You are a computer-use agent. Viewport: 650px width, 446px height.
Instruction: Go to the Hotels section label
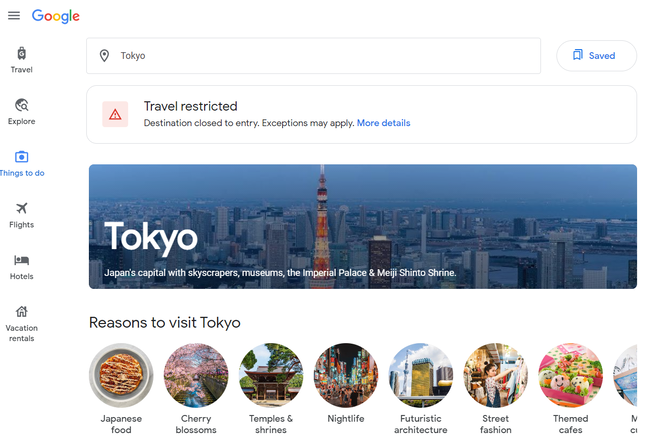[x=22, y=276]
